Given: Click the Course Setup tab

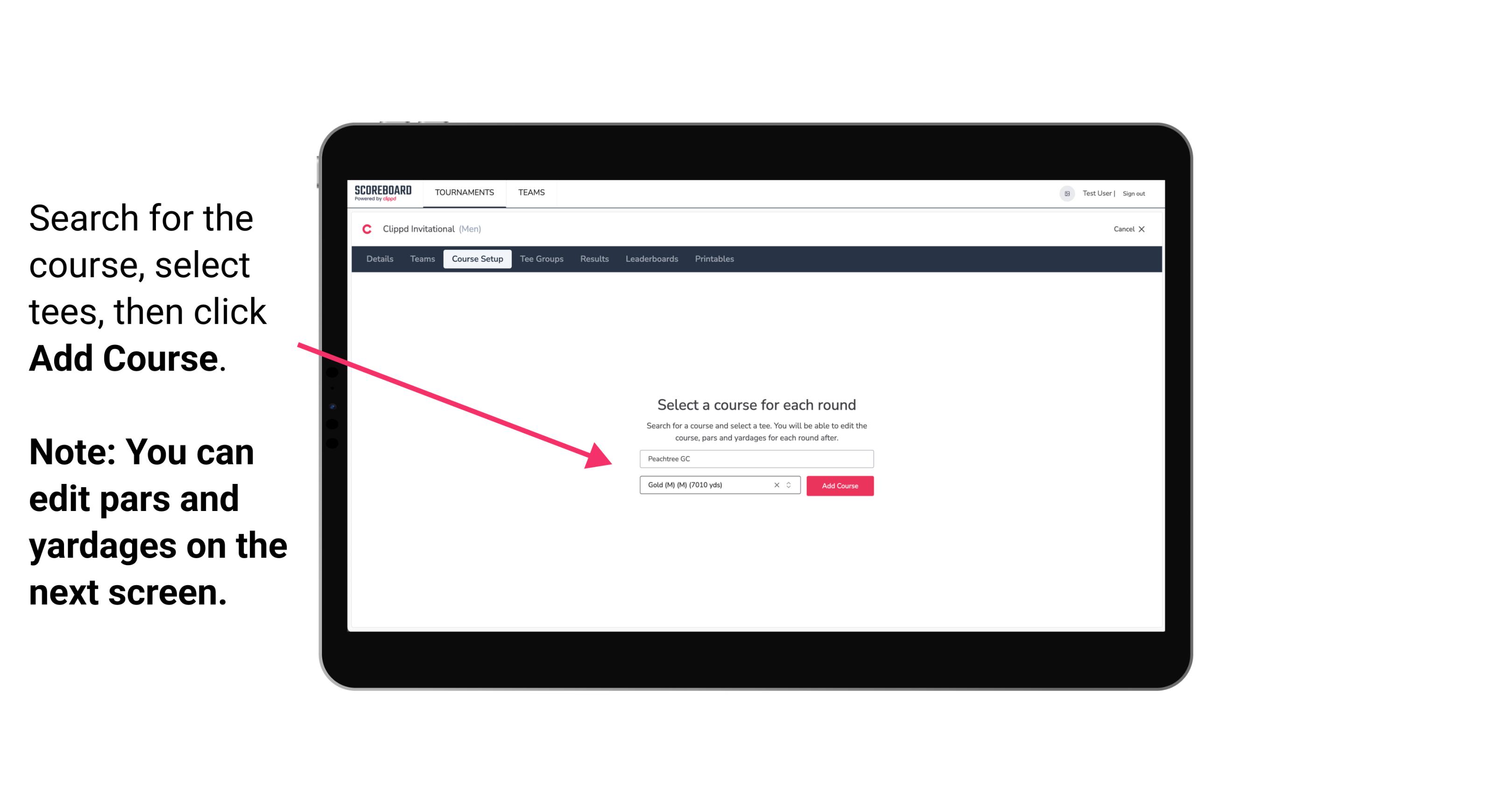Looking at the screenshot, I should coord(477,259).
